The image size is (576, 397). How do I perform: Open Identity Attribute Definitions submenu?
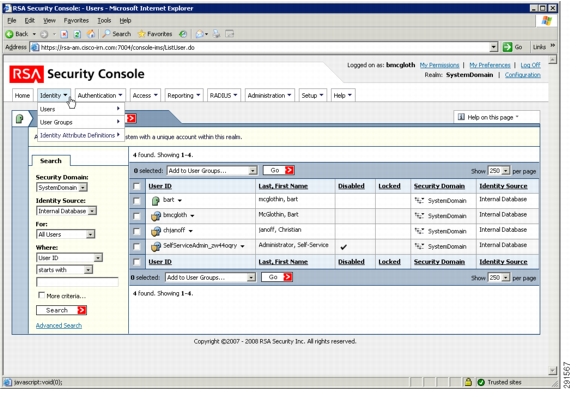point(80,135)
